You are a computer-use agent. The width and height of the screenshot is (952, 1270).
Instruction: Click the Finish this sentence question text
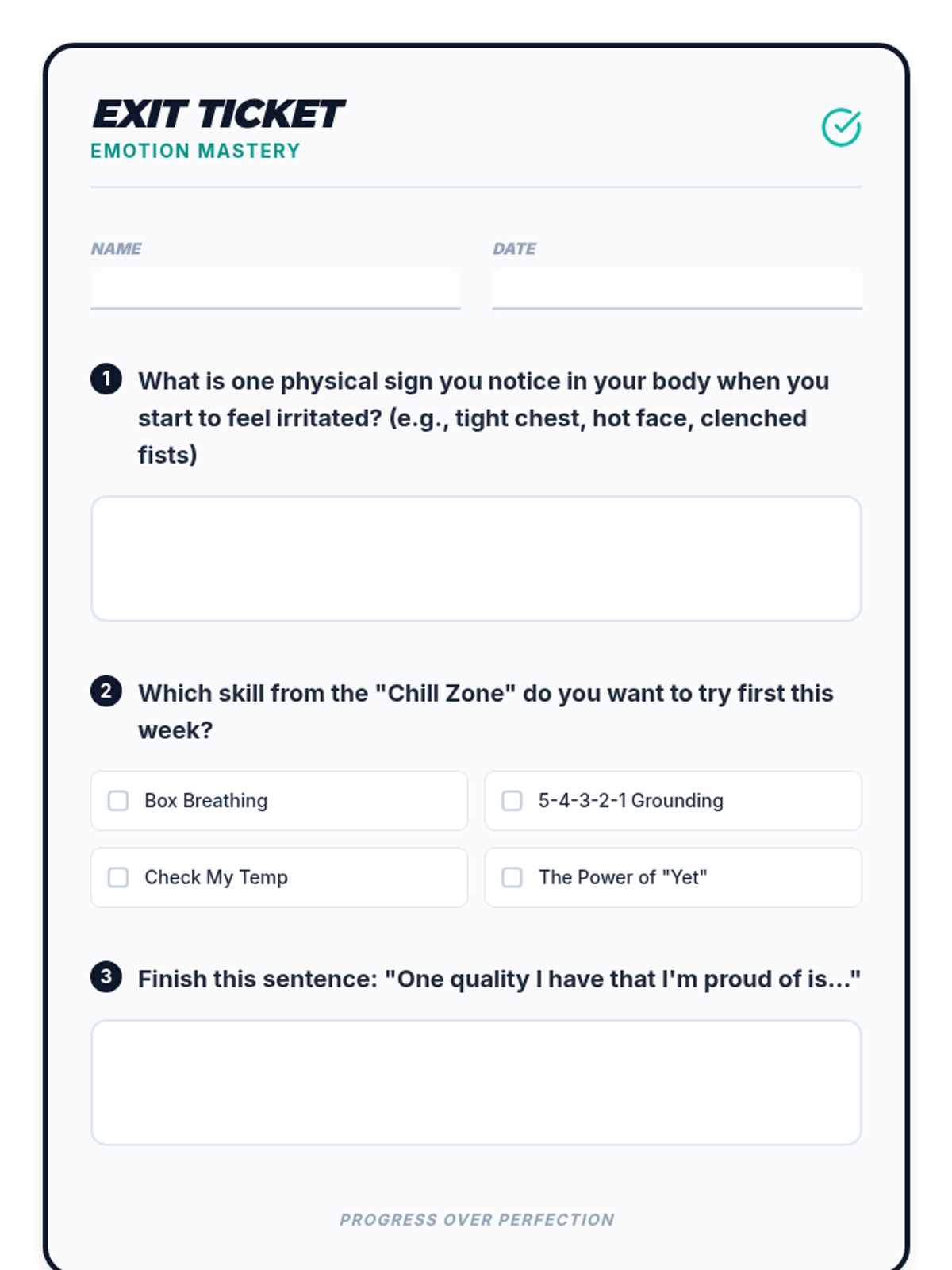499,979
